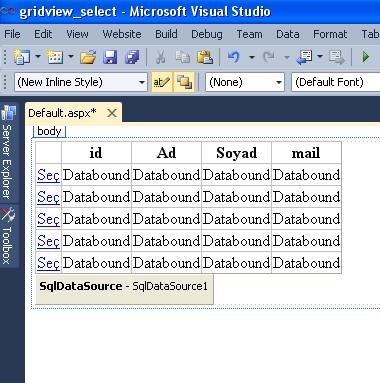Click the Open File folder icon
Screen dimensions: 380x383
tap(88, 57)
